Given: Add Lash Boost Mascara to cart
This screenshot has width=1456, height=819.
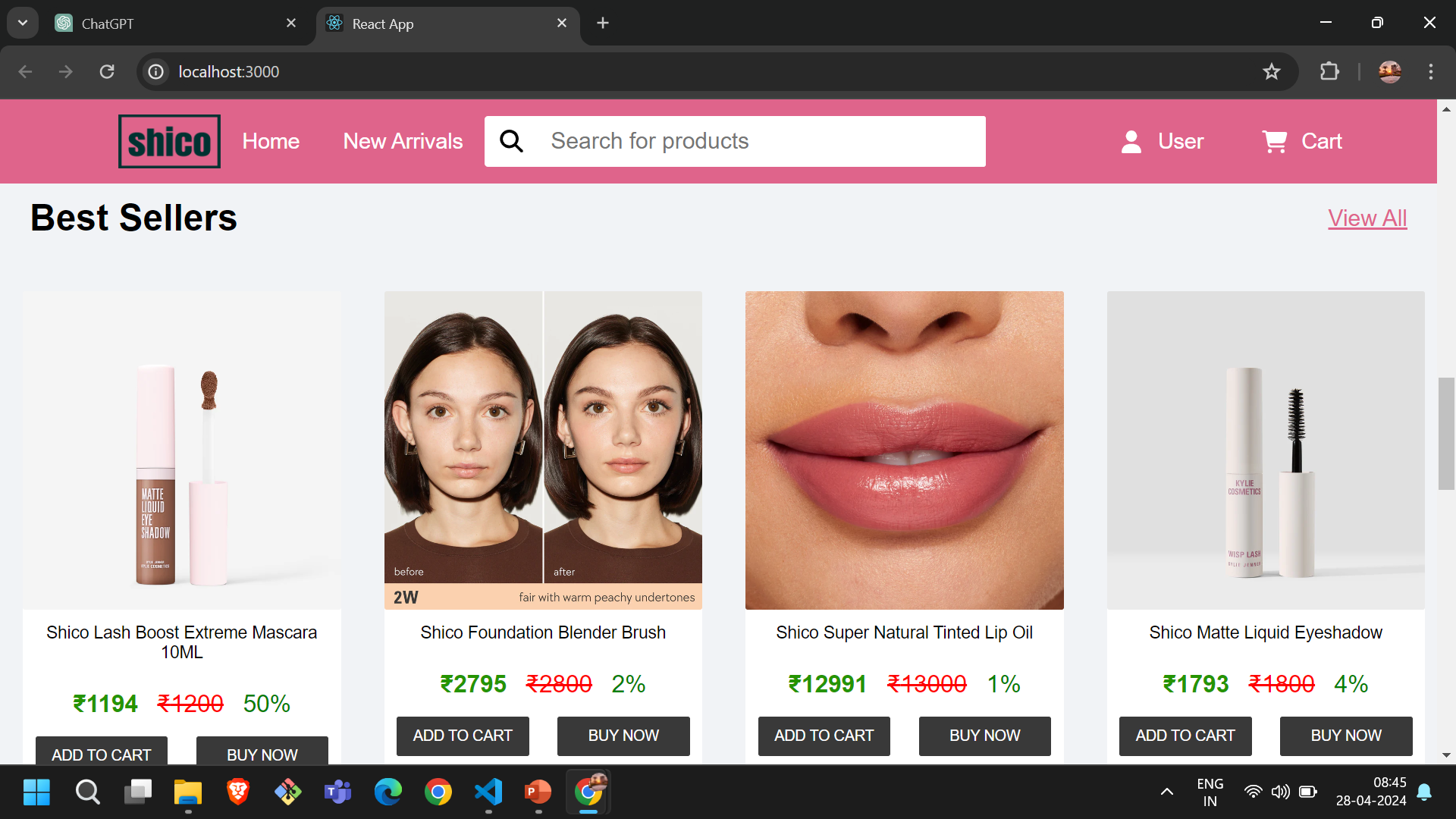Looking at the screenshot, I should coord(102,751).
